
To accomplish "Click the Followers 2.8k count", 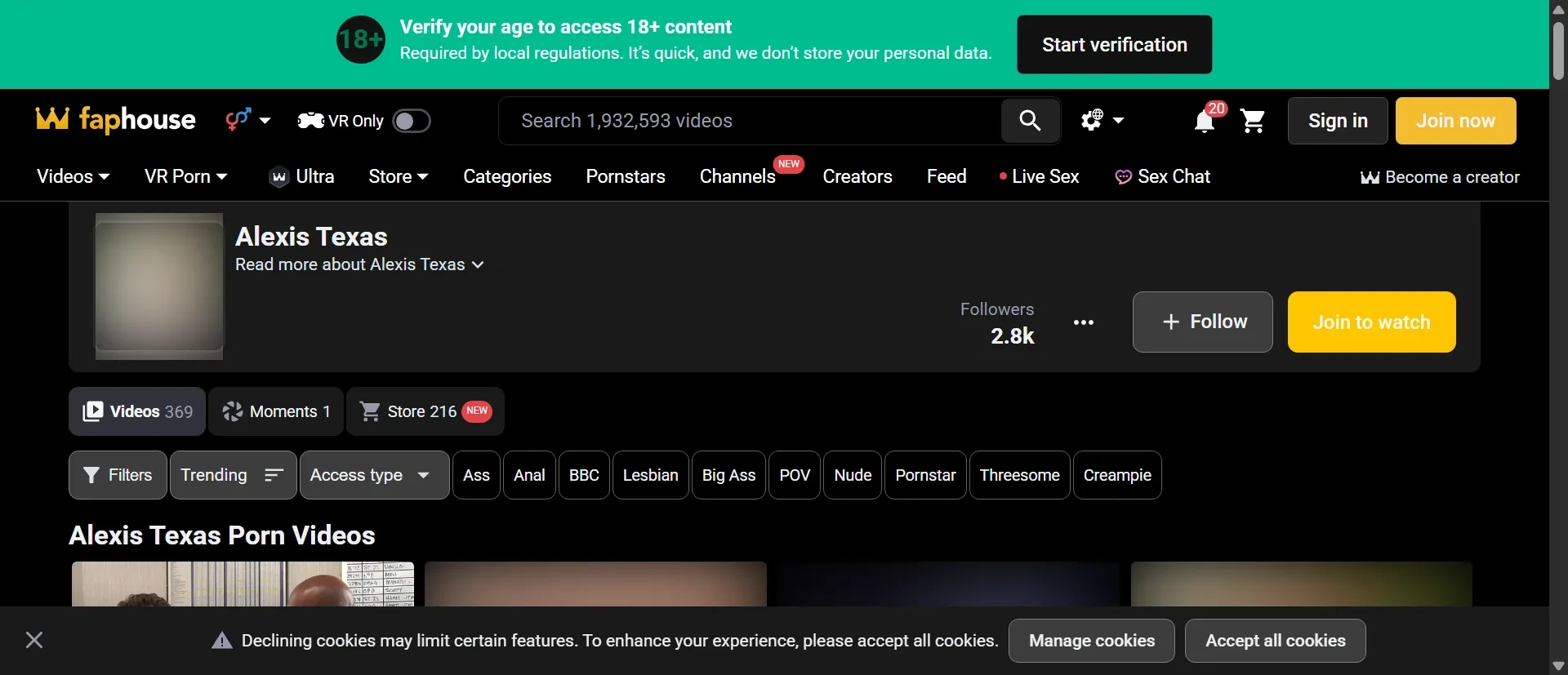I will [997, 323].
